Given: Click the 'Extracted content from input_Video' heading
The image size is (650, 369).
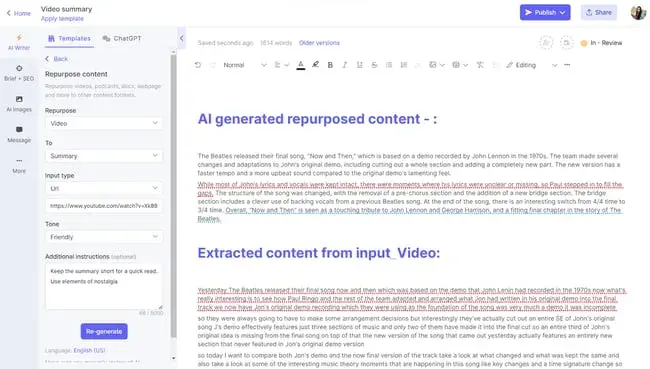Looking at the screenshot, I should 319,253.
